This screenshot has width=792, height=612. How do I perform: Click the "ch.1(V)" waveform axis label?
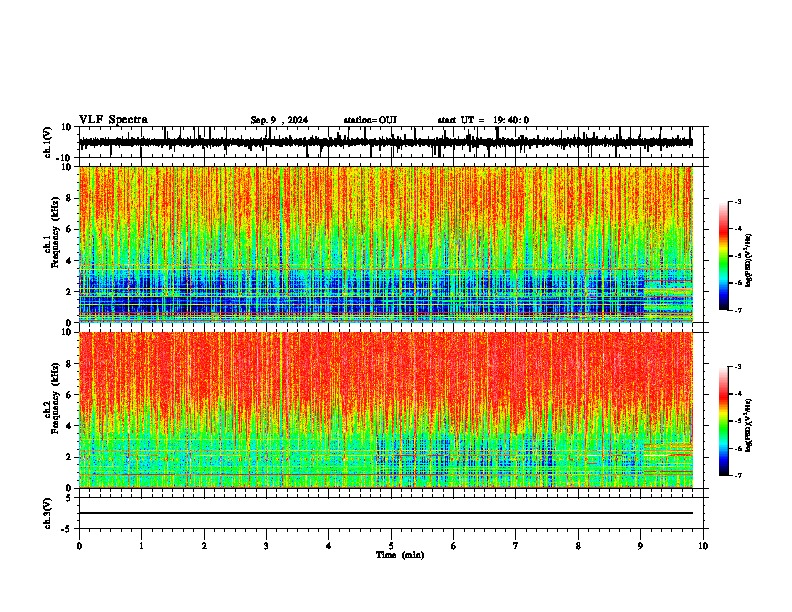click(x=48, y=142)
